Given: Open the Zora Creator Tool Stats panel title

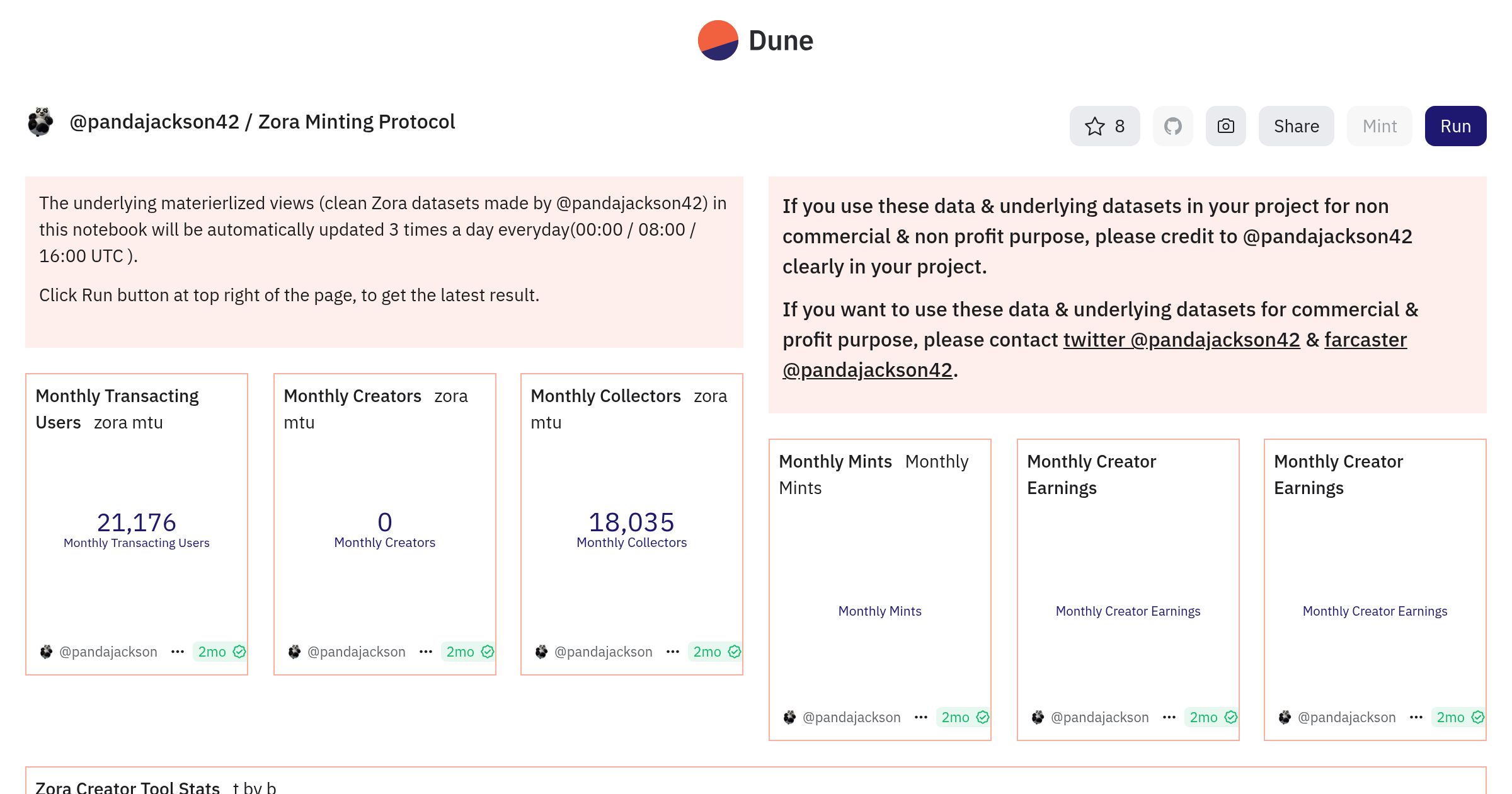Looking at the screenshot, I should click(x=127, y=787).
